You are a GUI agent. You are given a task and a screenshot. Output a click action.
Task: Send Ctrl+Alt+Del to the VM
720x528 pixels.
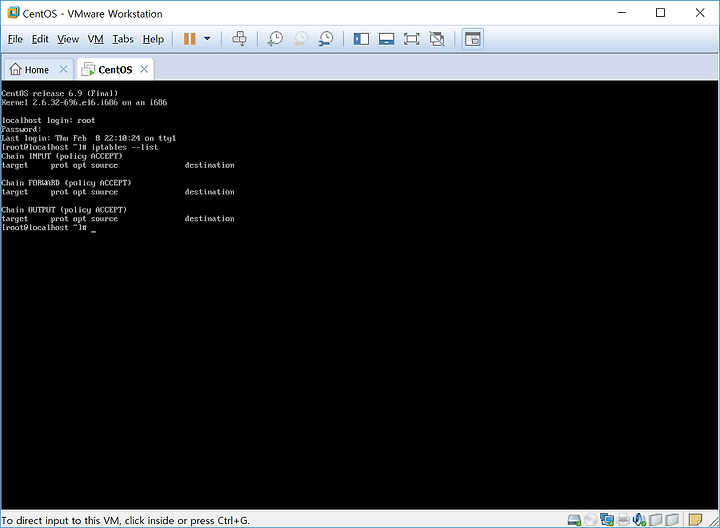[239, 39]
